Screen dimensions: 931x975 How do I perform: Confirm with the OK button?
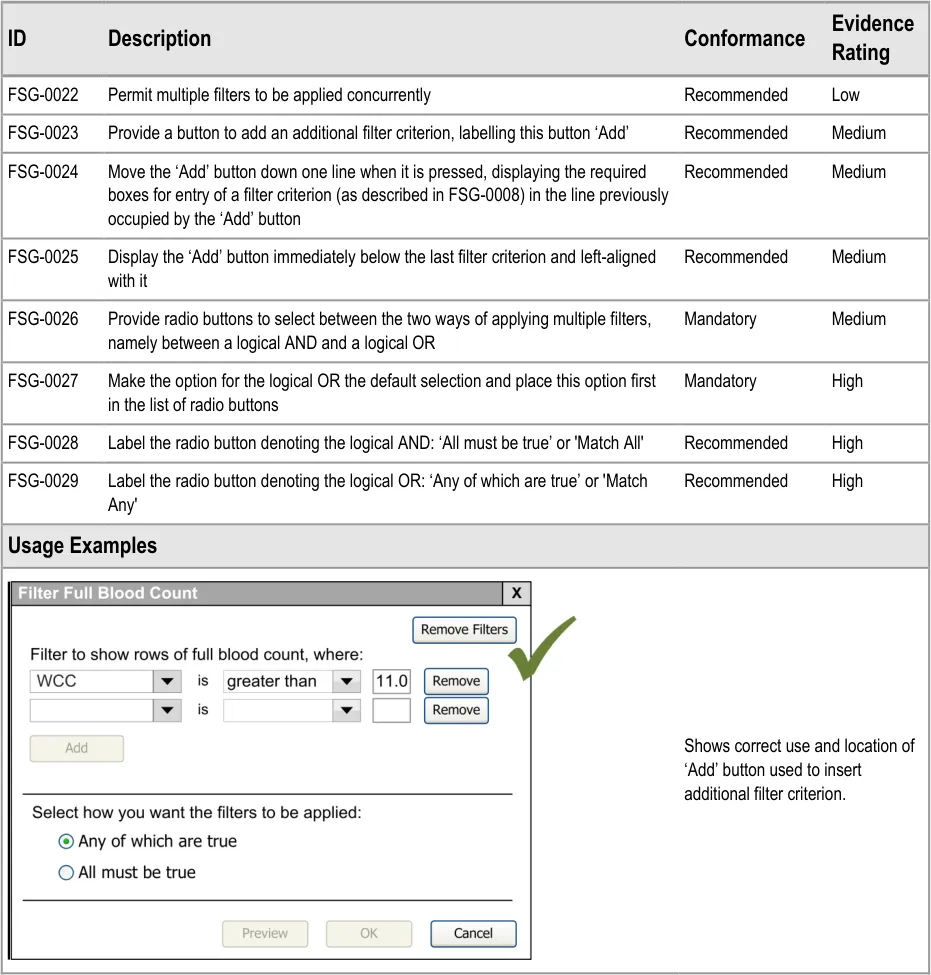pos(369,934)
